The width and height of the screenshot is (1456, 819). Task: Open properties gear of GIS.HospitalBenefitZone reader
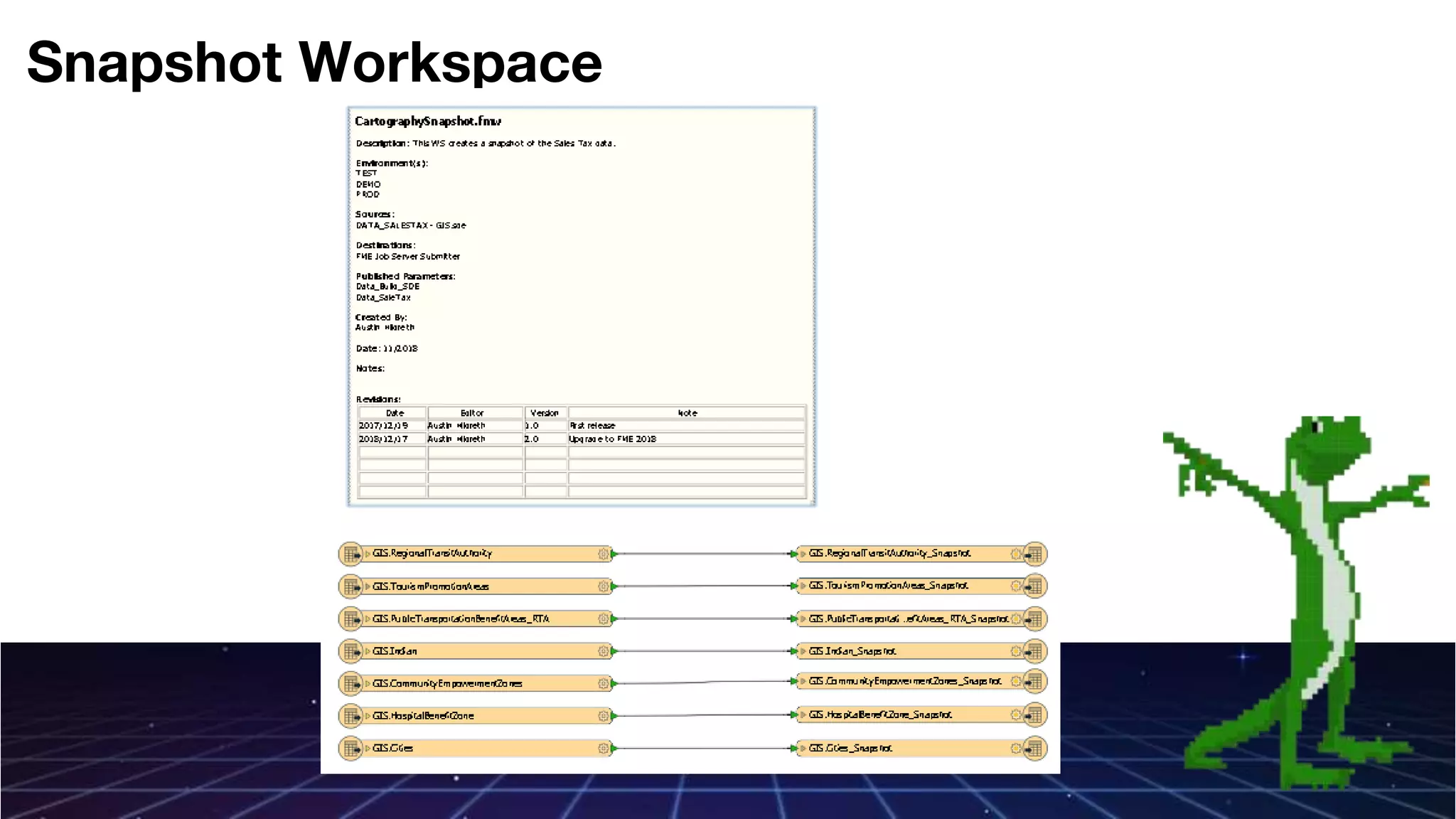coord(603,716)
